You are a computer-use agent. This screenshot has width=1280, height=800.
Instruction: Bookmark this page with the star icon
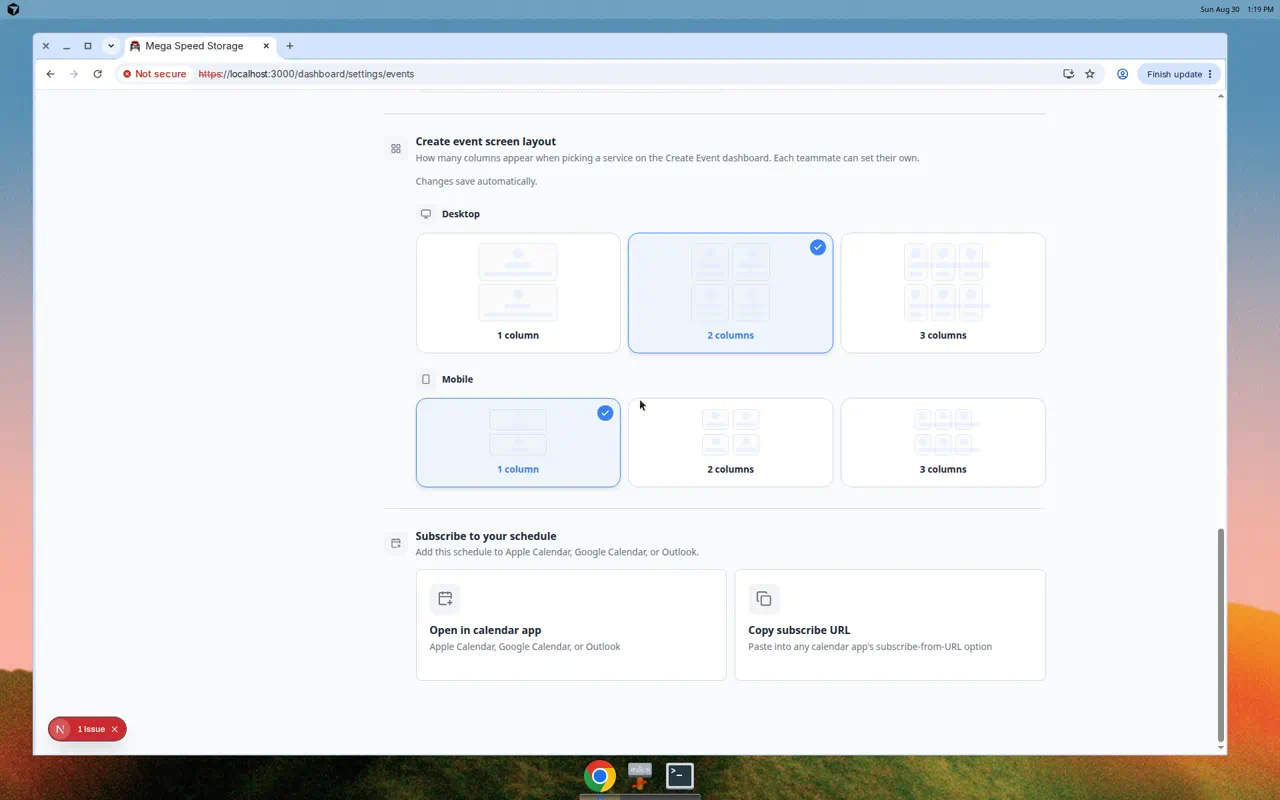coord(1090,74)
